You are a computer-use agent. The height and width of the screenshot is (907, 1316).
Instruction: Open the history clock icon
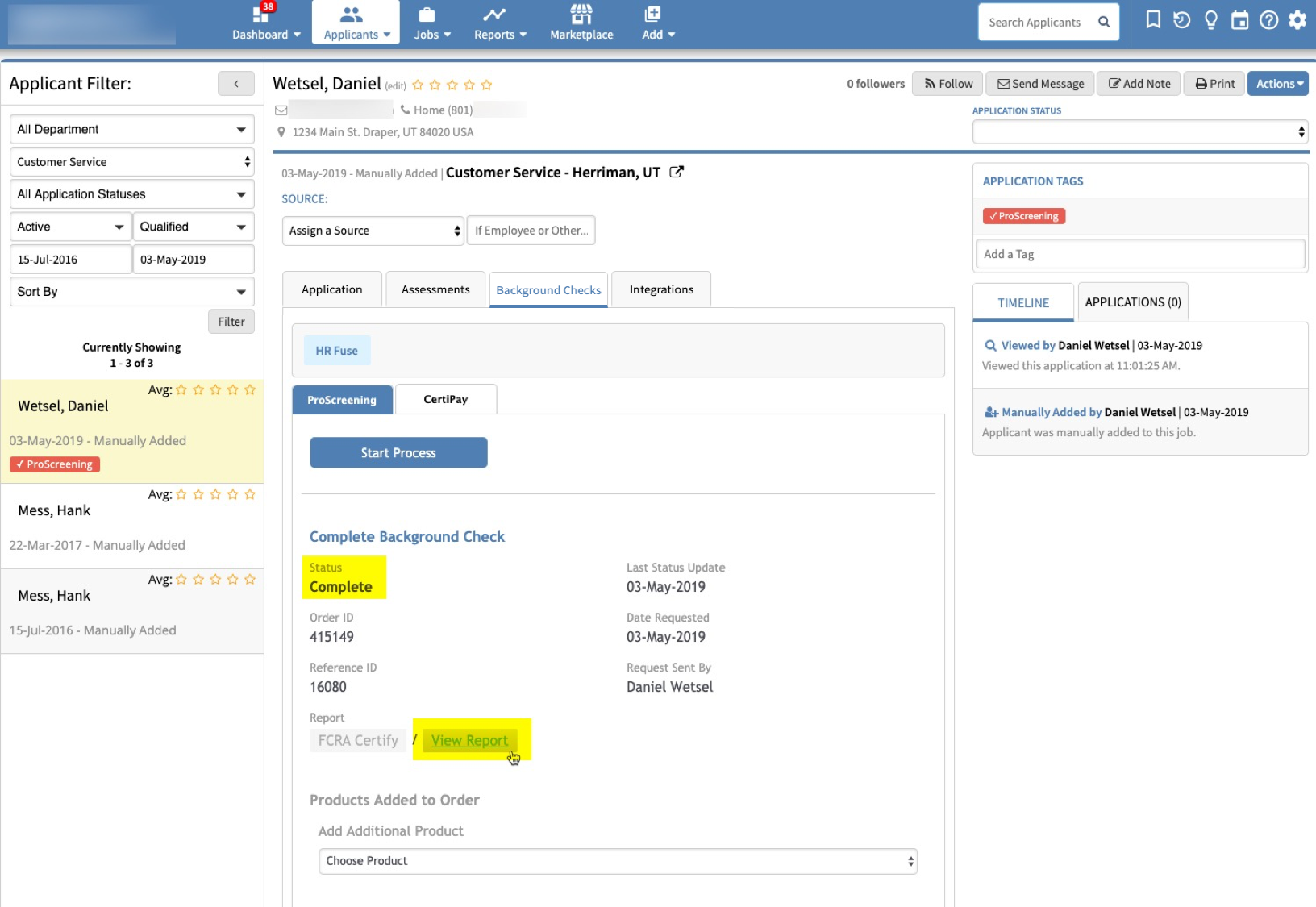click(1181, 20)
